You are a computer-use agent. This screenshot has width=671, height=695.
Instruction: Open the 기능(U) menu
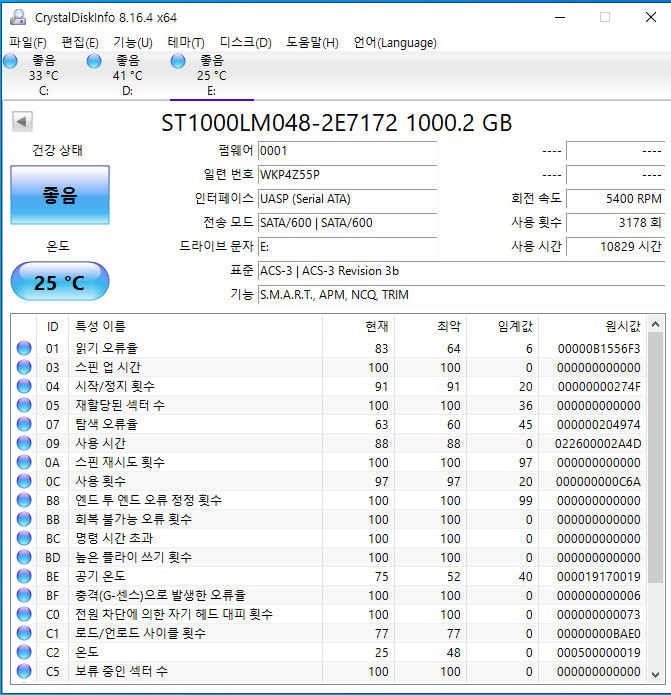click(133, 43)
